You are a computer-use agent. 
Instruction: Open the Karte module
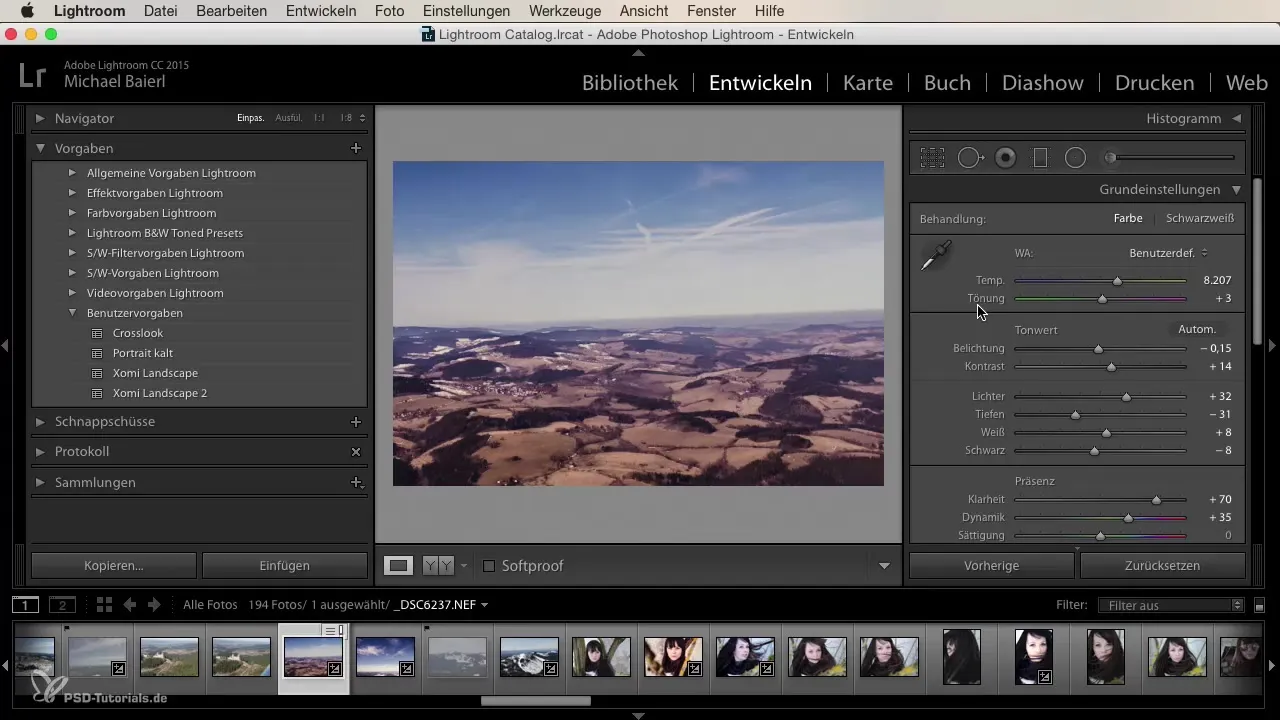pos(868,83)
